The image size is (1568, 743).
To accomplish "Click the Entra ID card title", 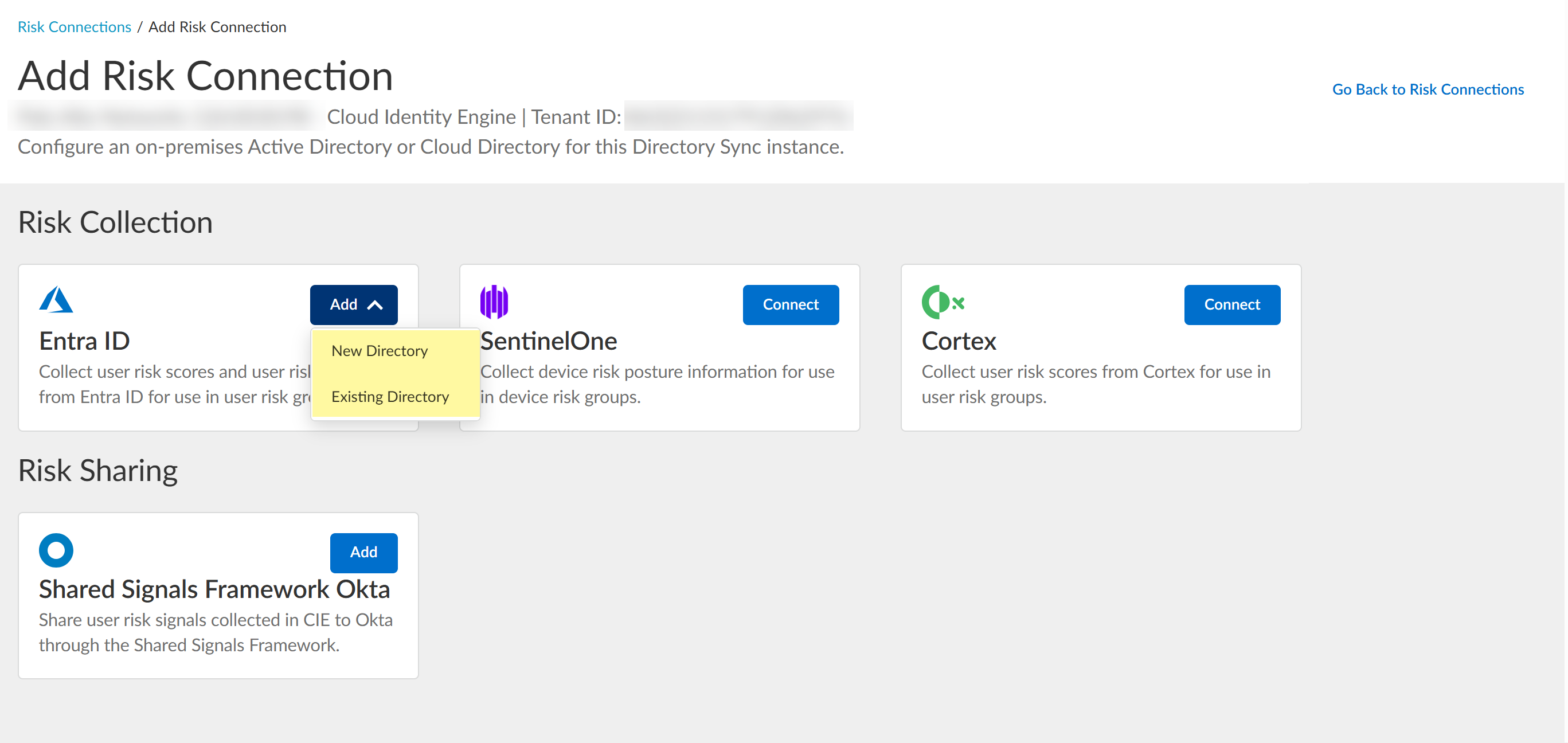I will point(85,341).
